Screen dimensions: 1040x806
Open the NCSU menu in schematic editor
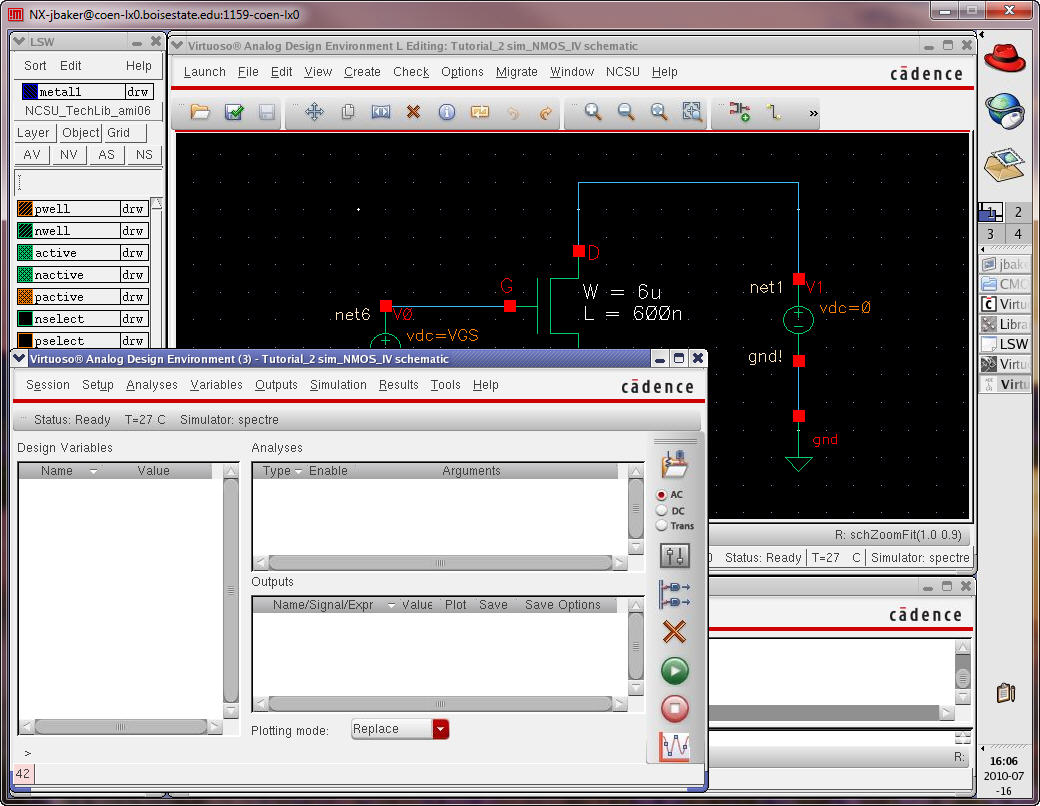(623, 72)
